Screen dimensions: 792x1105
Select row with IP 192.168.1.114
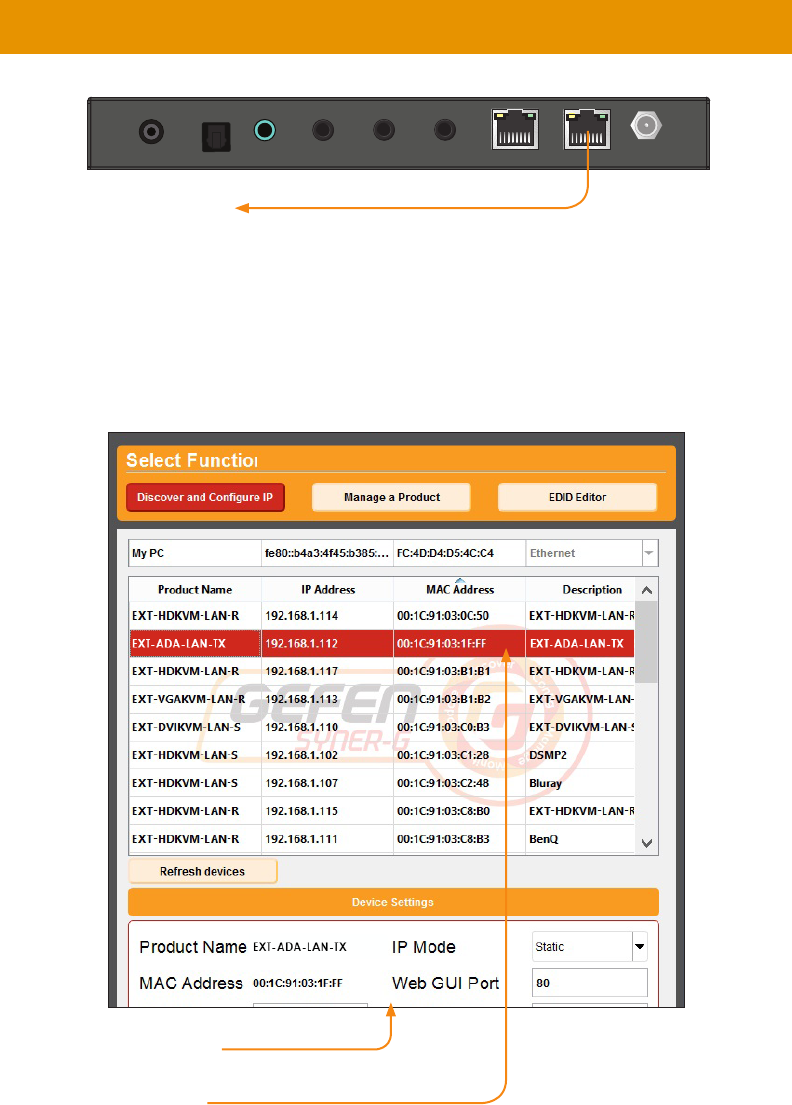click(382, 615)
